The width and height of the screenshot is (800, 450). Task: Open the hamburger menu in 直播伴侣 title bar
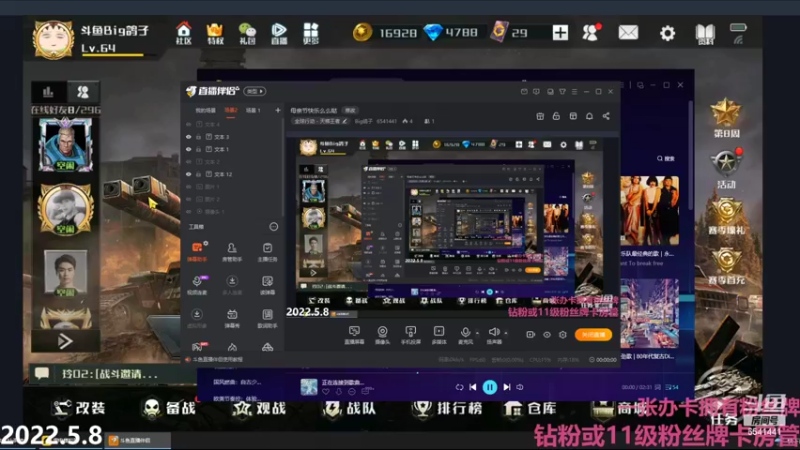tap(574, 92)
